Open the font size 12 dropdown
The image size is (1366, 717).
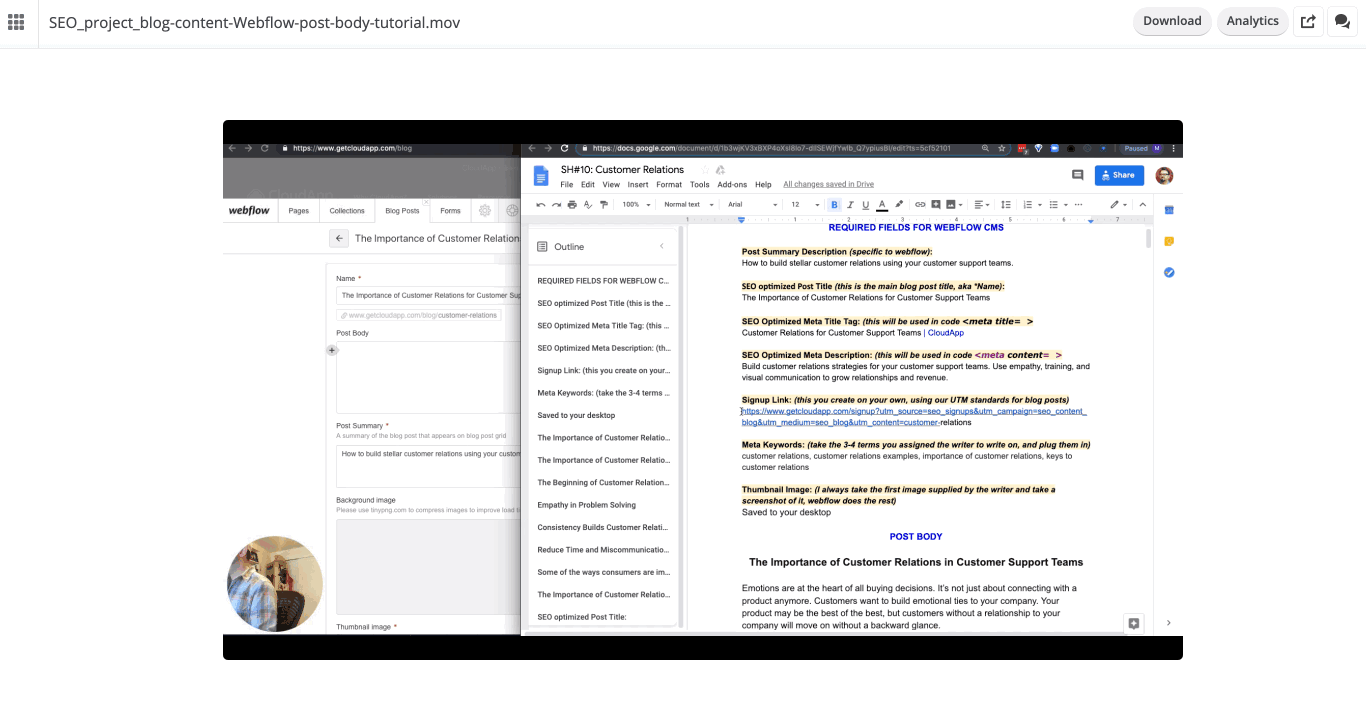click(x=804, y=204)
